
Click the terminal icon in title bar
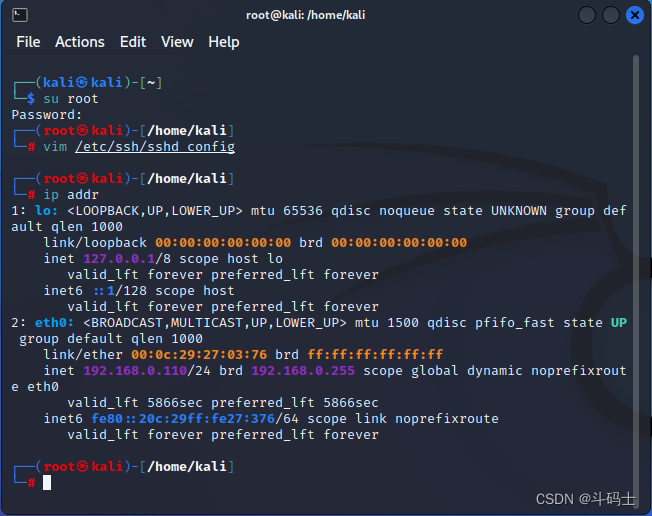pos(20,15)
